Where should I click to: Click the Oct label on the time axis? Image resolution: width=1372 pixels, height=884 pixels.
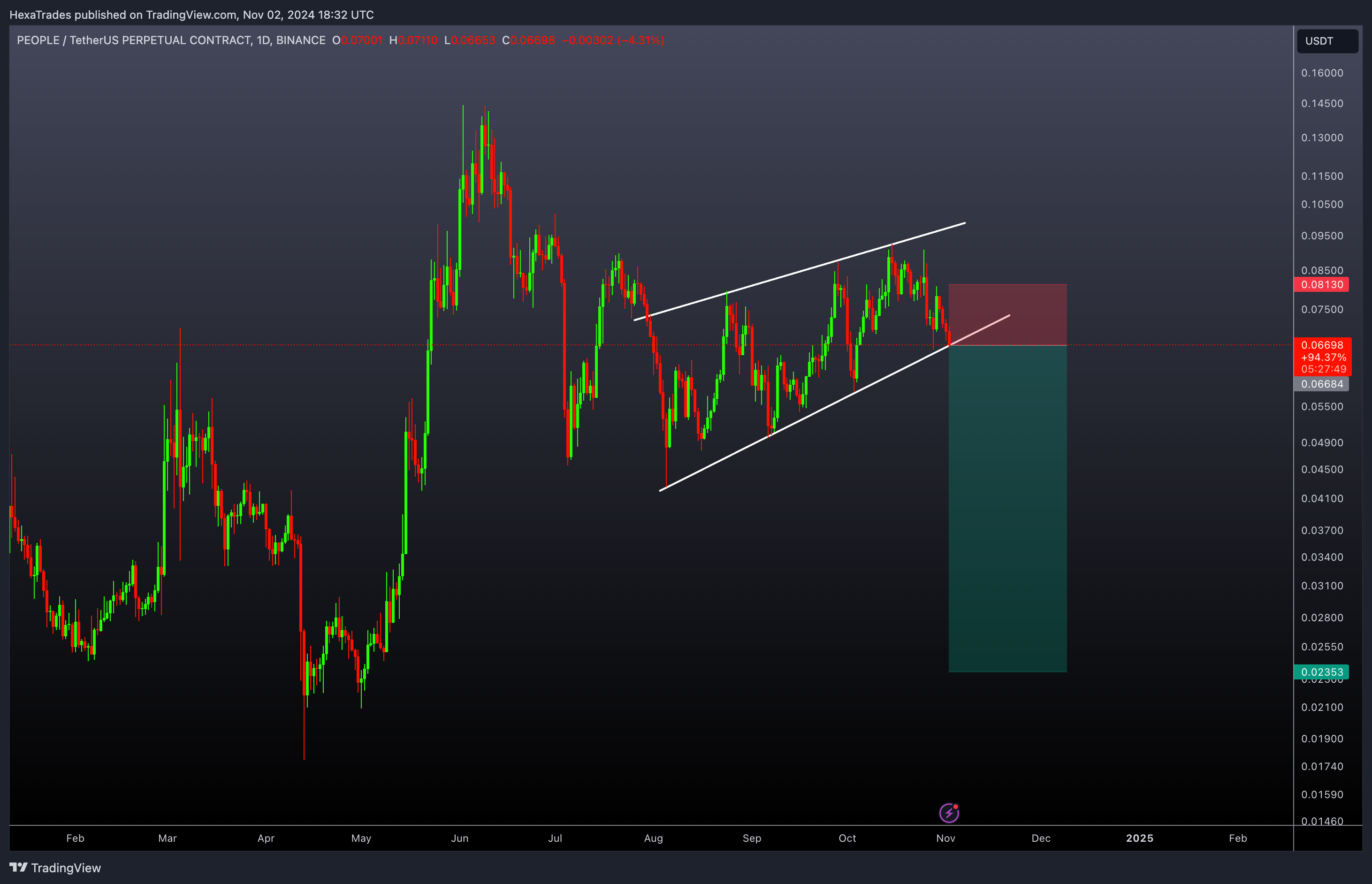(847, 838)
